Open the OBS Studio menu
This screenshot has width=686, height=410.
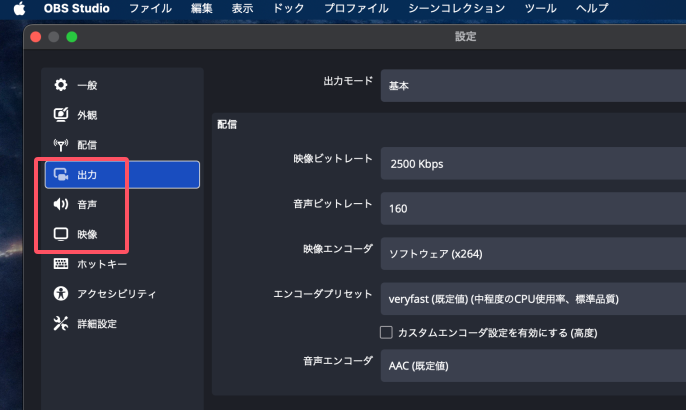77,8
